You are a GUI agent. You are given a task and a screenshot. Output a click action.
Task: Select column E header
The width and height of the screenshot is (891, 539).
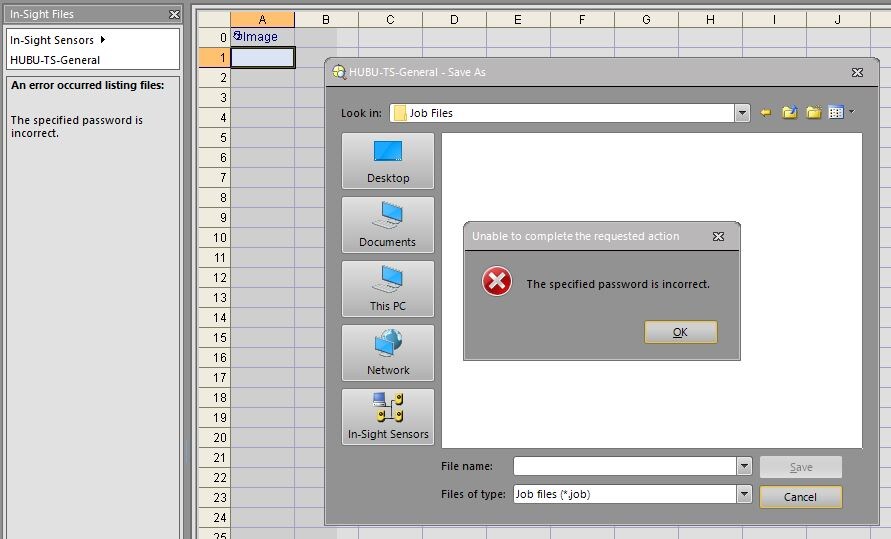(x=518, y=19)
